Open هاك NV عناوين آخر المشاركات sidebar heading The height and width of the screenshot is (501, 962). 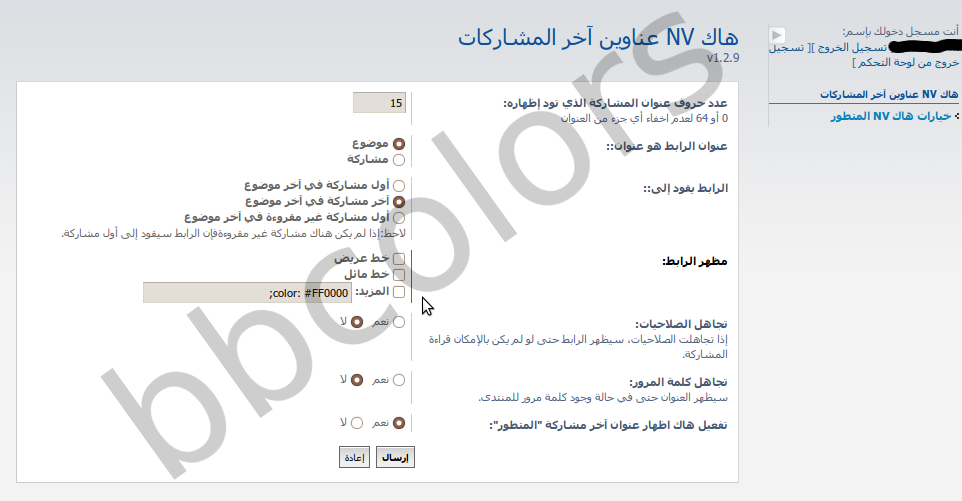866,94
